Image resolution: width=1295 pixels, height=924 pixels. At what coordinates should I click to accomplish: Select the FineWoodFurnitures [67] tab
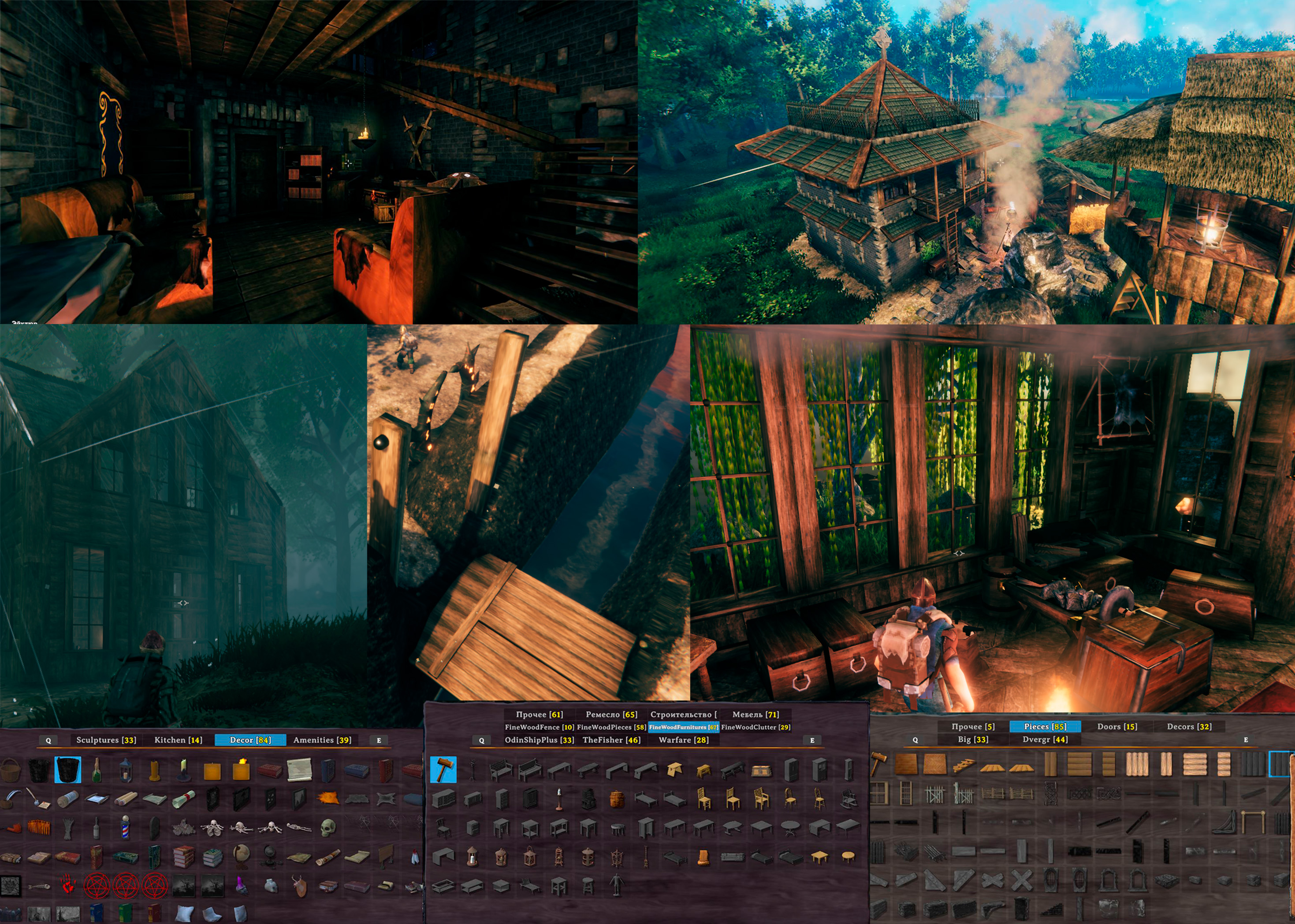tap(684, 727)
